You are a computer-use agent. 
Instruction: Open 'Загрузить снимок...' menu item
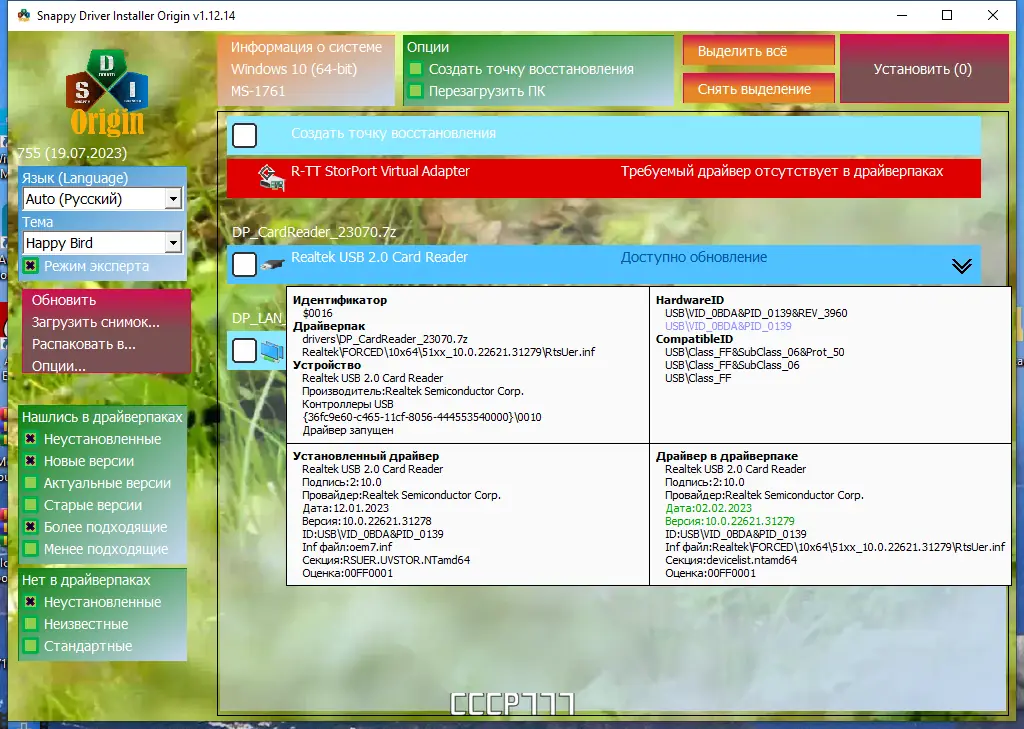pyautogui.click(x=95, y=322)
